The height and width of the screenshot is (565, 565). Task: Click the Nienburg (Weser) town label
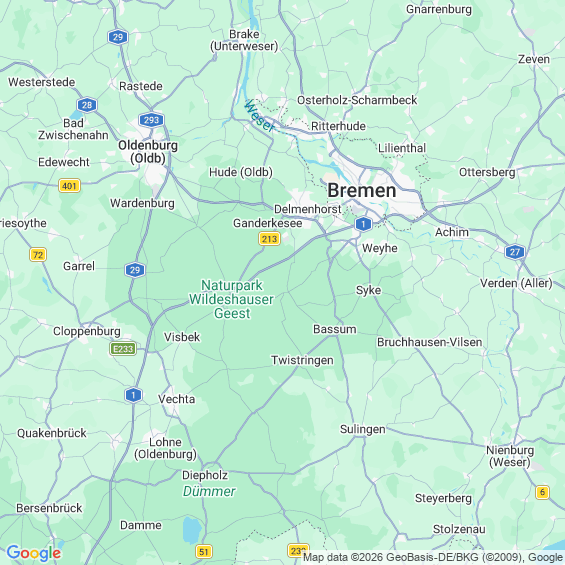[510, 456]
